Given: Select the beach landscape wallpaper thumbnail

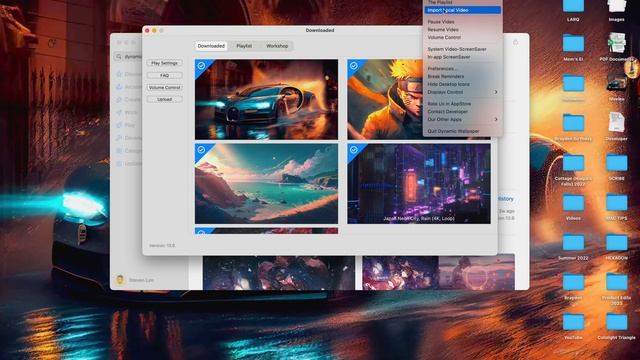Looking at the screenshot, I should 267,183.
